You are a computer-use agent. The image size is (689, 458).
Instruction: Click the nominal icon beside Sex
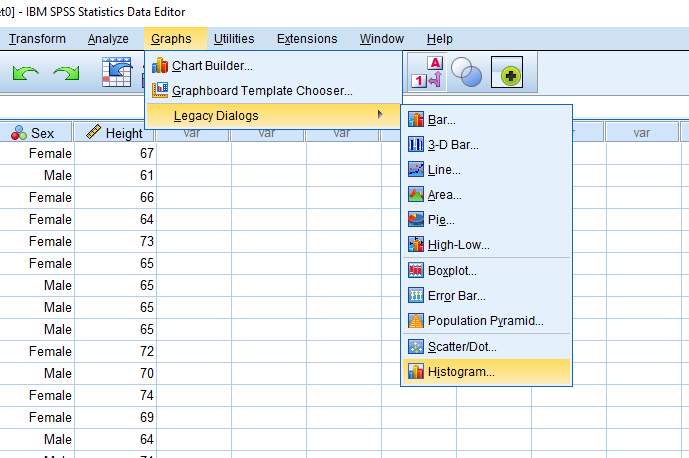(x=19, y=133)
